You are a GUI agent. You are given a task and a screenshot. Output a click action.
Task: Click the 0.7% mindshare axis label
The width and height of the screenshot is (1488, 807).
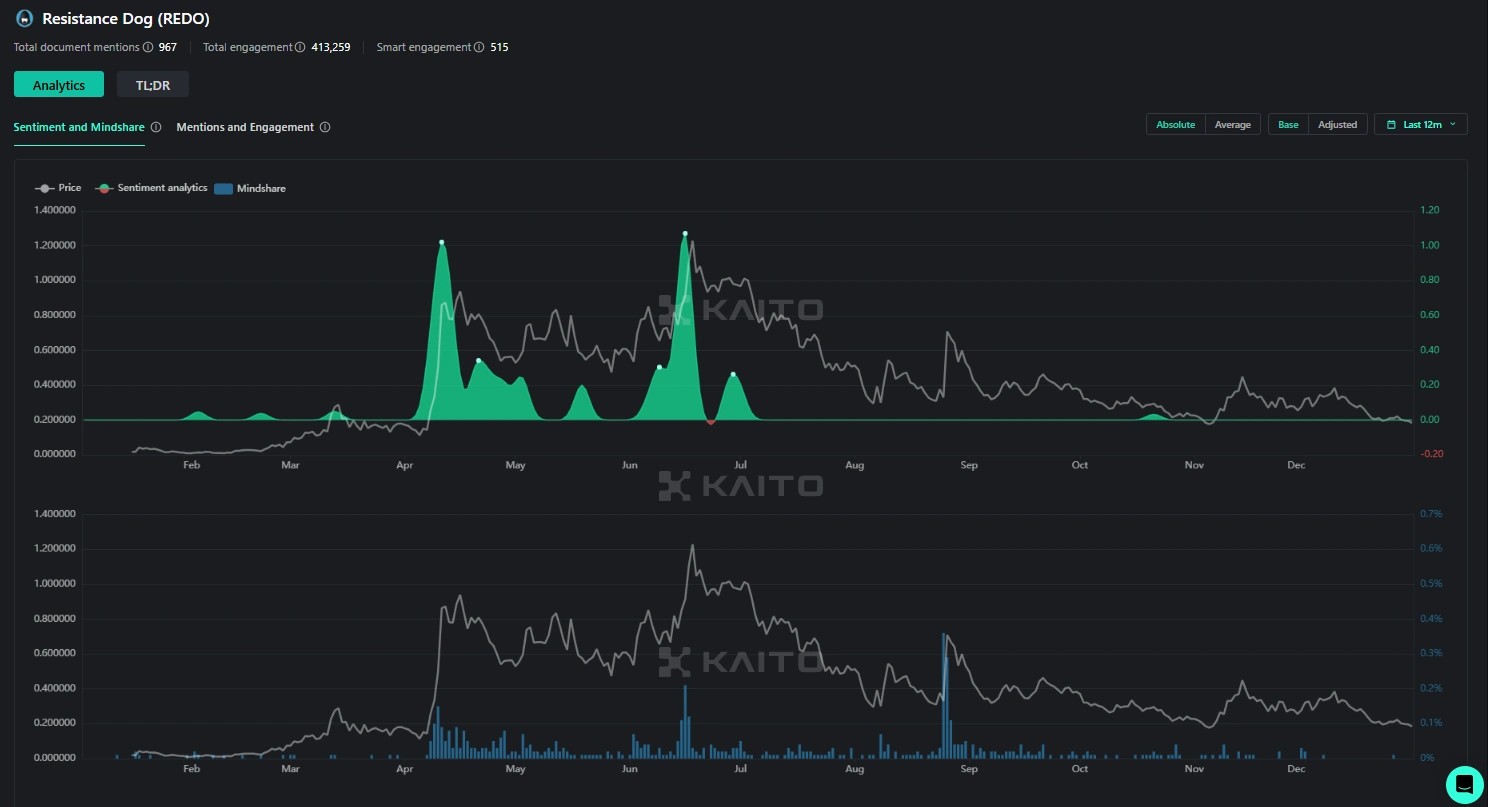click(x=1431, y=514)
